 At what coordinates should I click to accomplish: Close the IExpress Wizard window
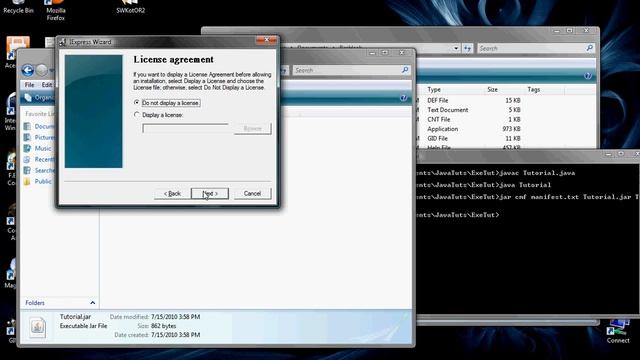click(x=266, y=40)
